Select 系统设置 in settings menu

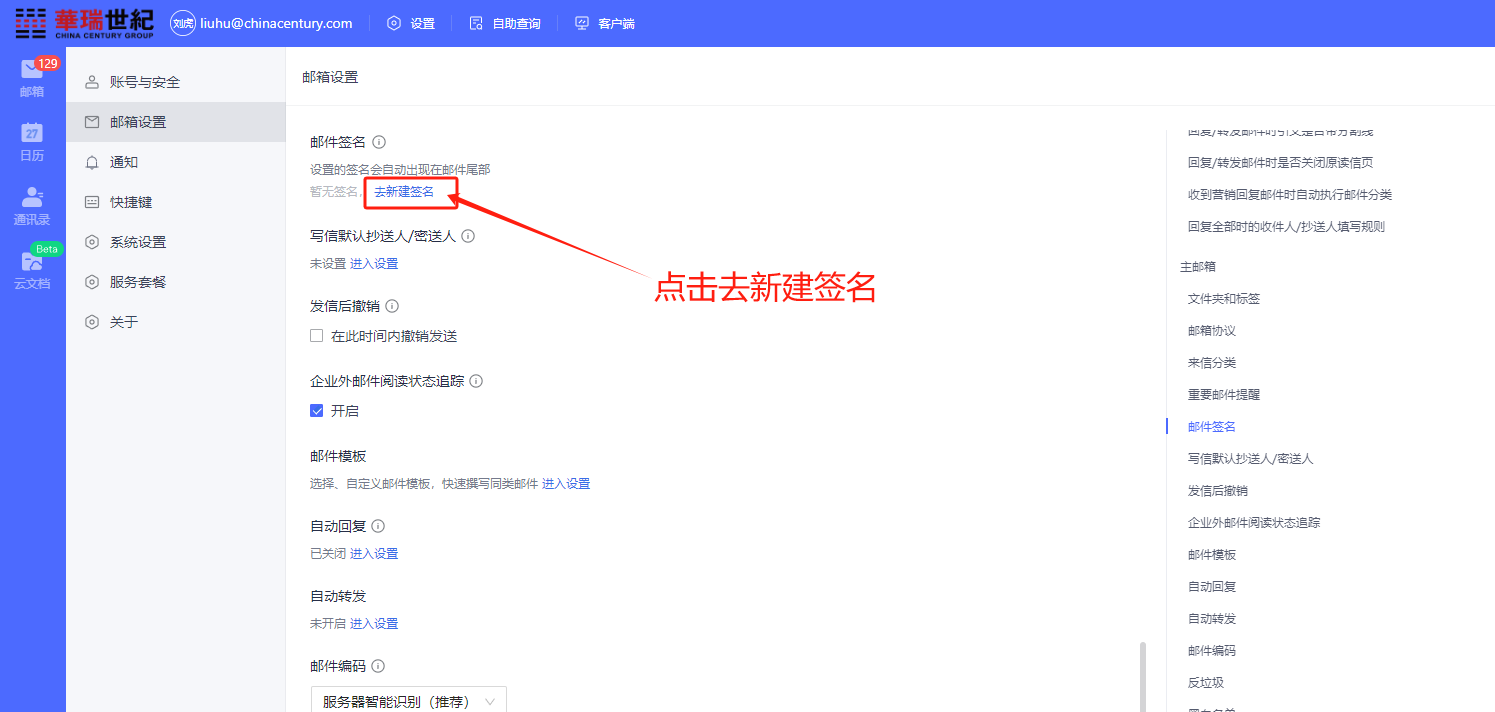click(x=176, y=242)
